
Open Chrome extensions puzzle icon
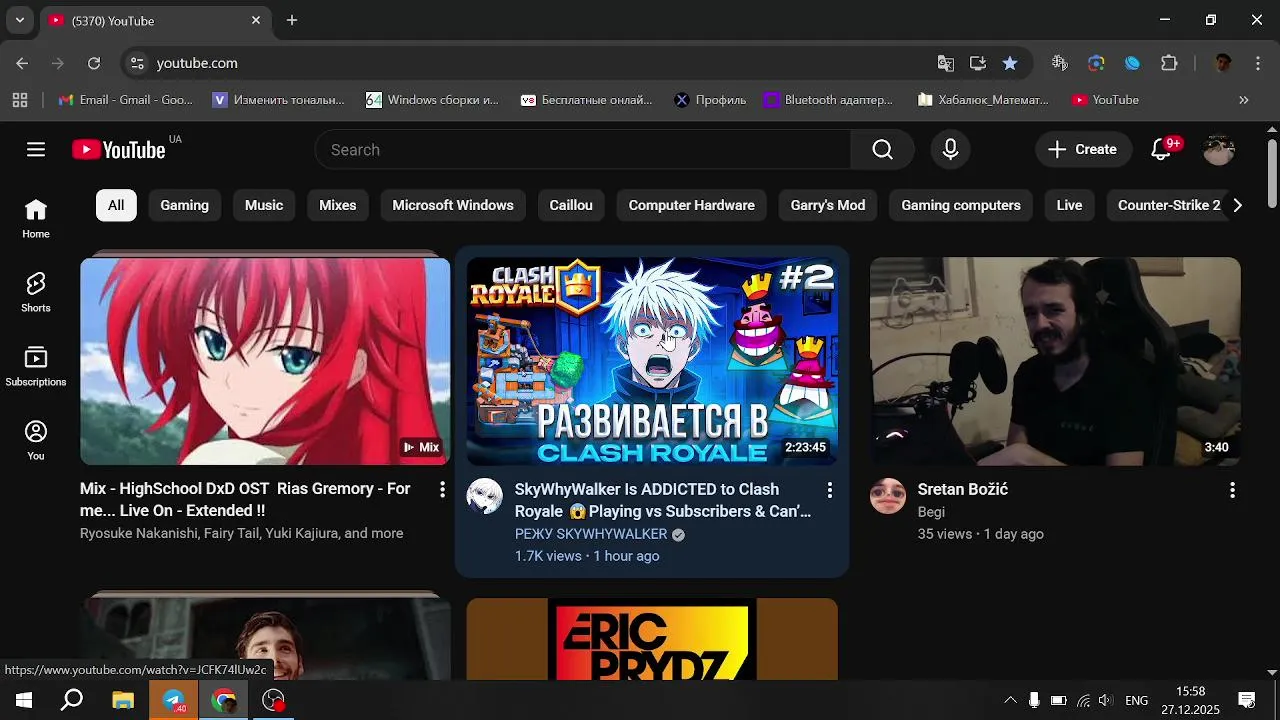(1169, 63)
